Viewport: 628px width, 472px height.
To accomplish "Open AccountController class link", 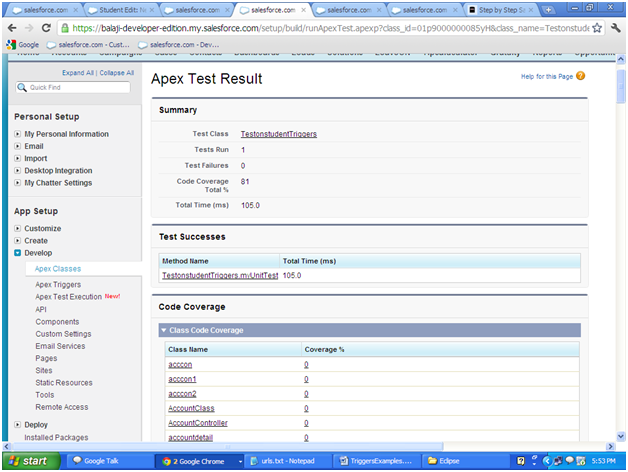I will (x=198, y=423).
